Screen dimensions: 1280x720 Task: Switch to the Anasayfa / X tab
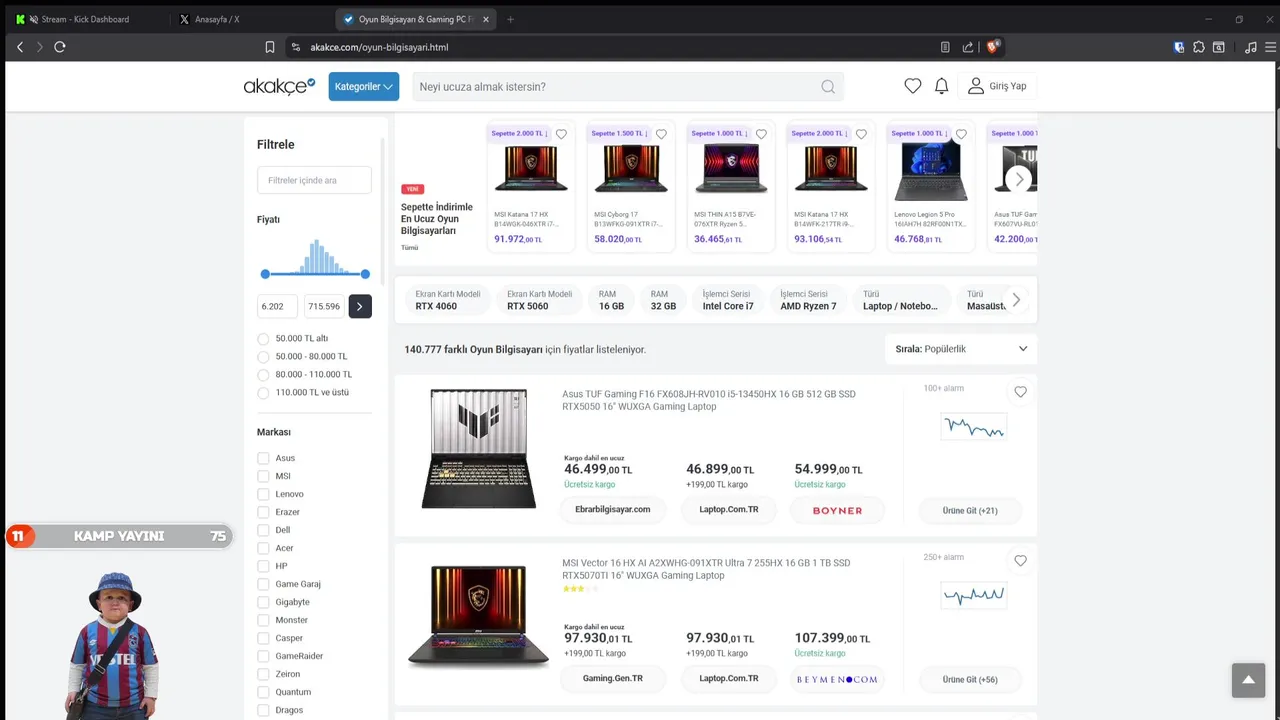click(217, 19)
